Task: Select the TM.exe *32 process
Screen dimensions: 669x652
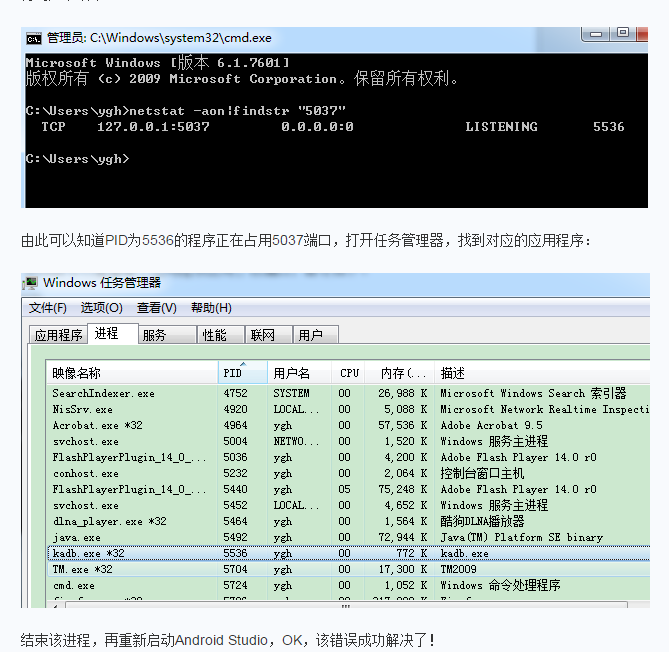Action: point(348,569)
